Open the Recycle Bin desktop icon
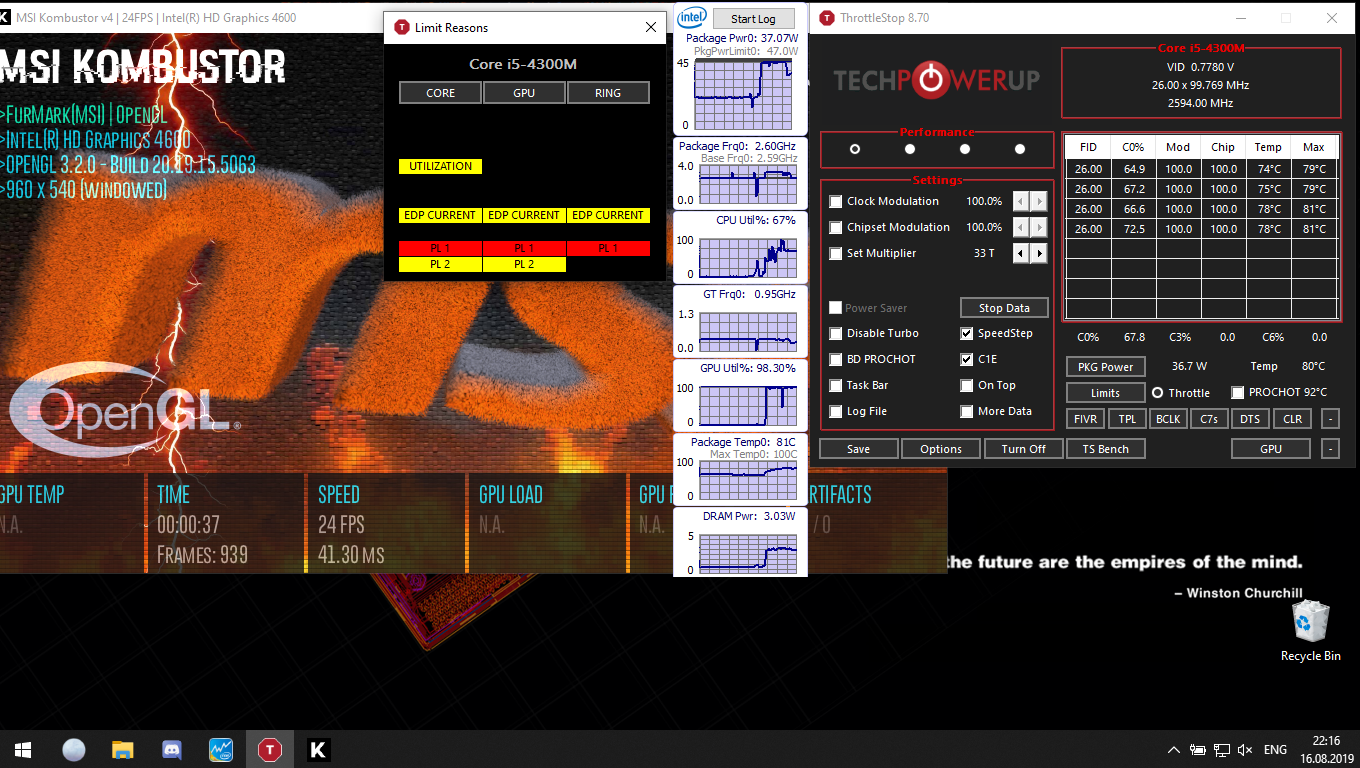The height and width of the screenshot is (768, 1360). pos(1310,630)
